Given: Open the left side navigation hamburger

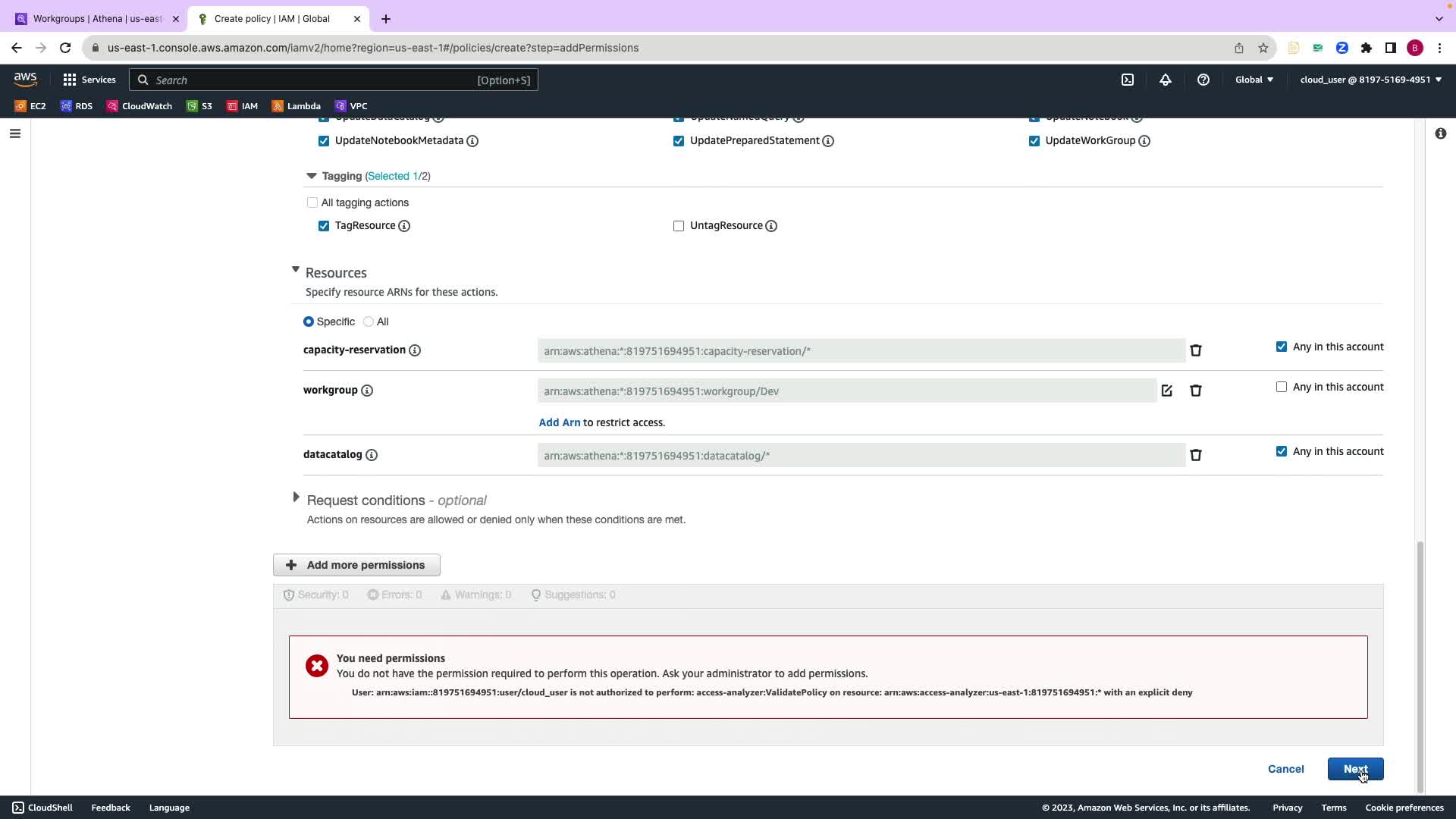Looking at the screenshot, I should point(15,133).
